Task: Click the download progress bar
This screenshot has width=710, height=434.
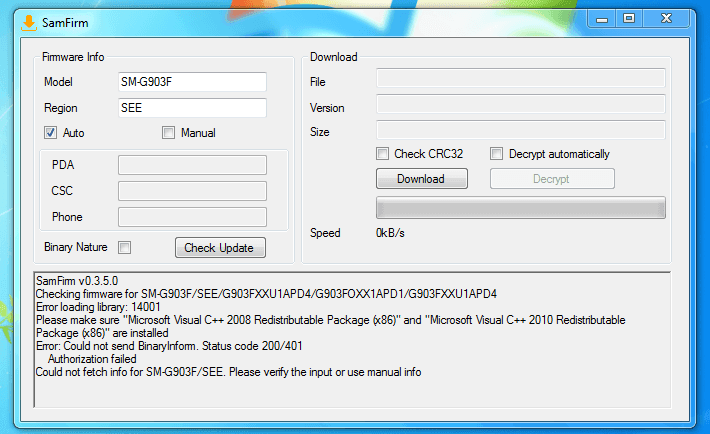Action: point(521,208)
